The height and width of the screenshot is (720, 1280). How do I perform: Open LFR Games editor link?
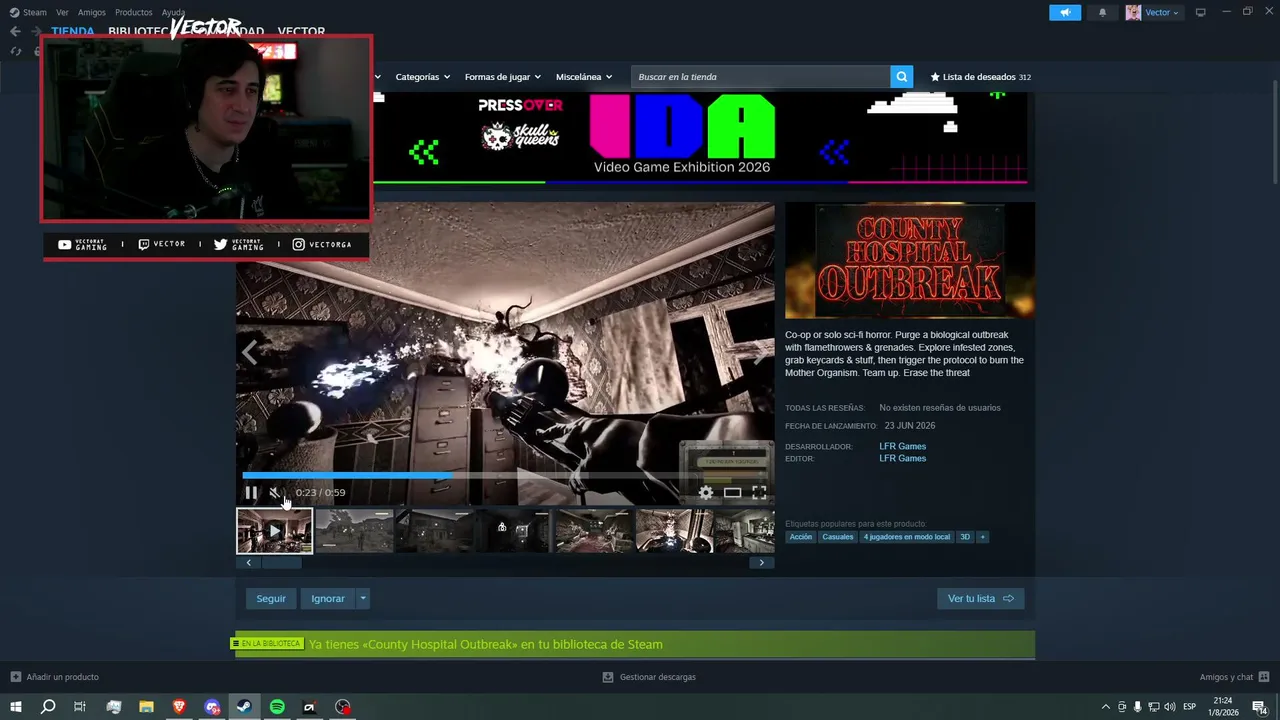pyautogui.click(x=903, y=458)
